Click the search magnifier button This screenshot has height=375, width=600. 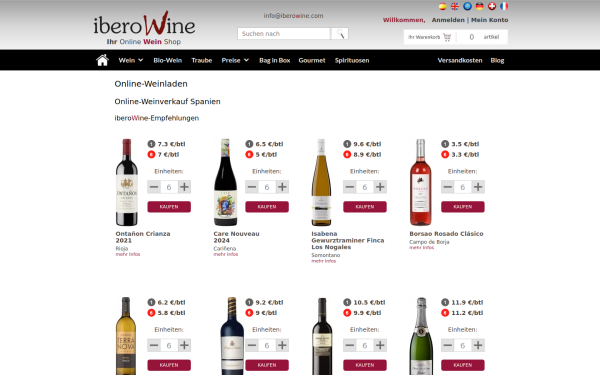pos(340,34)
